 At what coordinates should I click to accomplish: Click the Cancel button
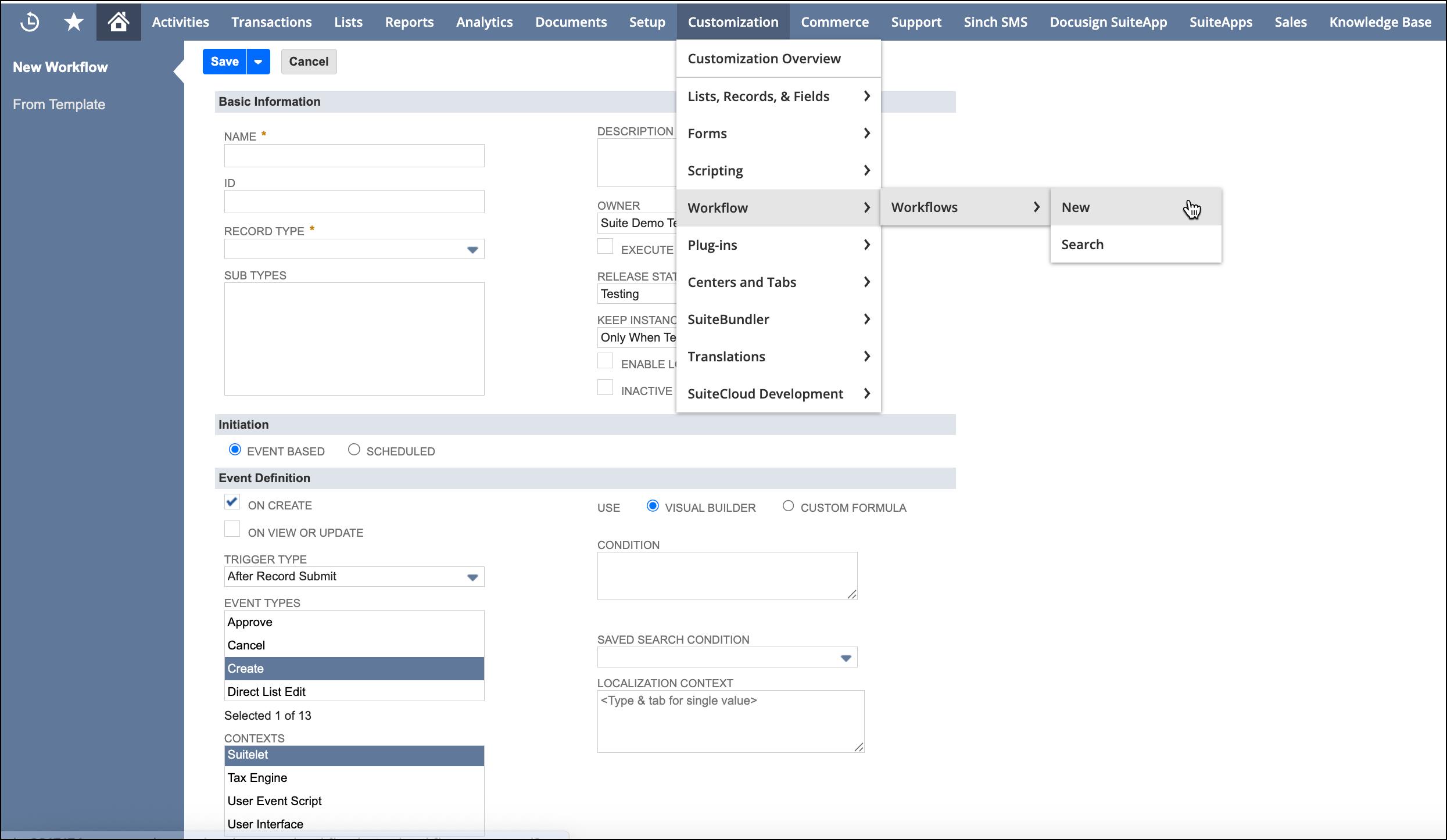(309, 61)
